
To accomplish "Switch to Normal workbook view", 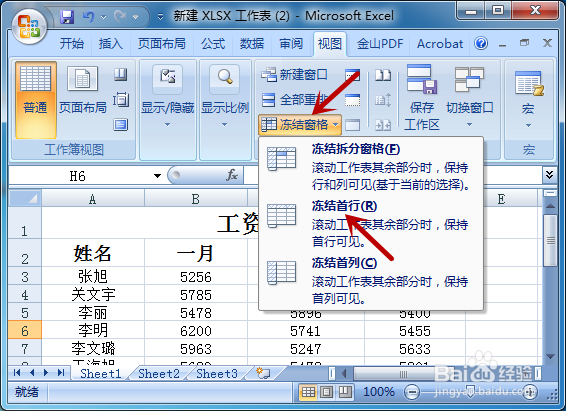I will coord(35,100).
